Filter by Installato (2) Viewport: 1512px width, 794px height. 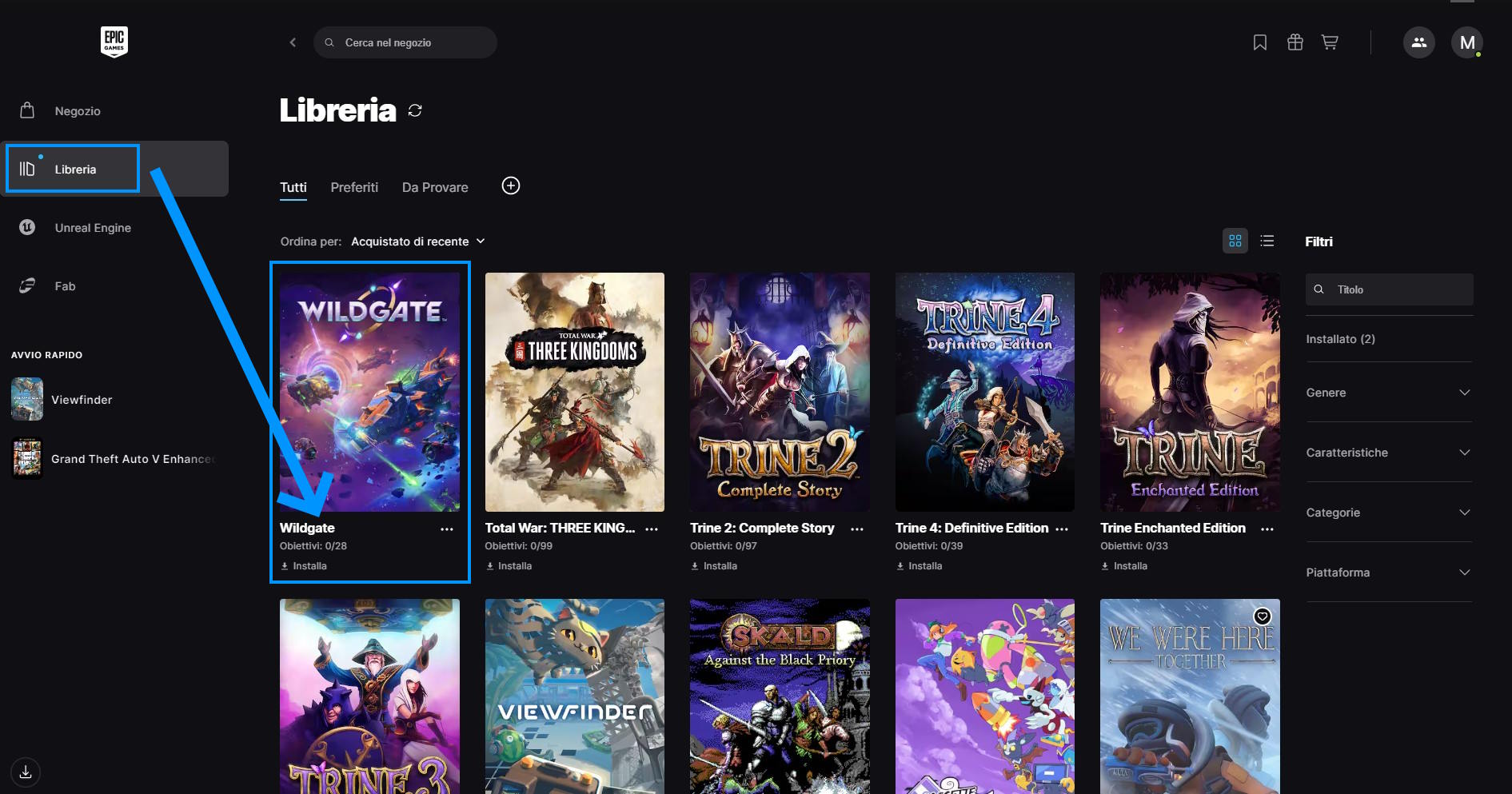click(x=1340, y=339)
